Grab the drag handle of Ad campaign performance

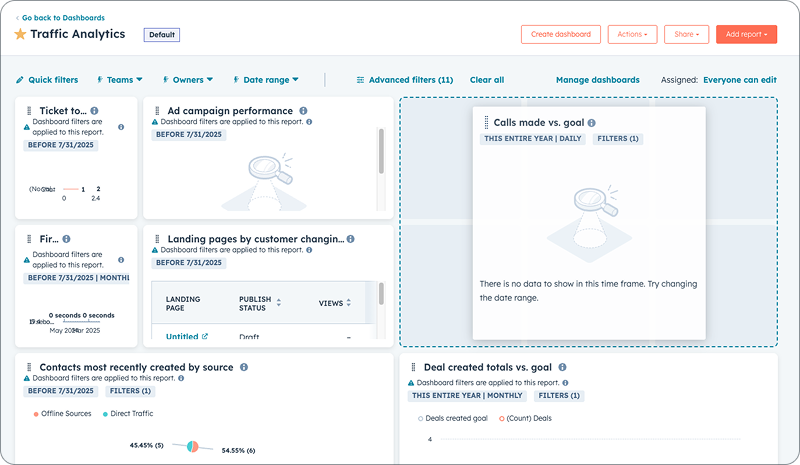click(157, 111)
